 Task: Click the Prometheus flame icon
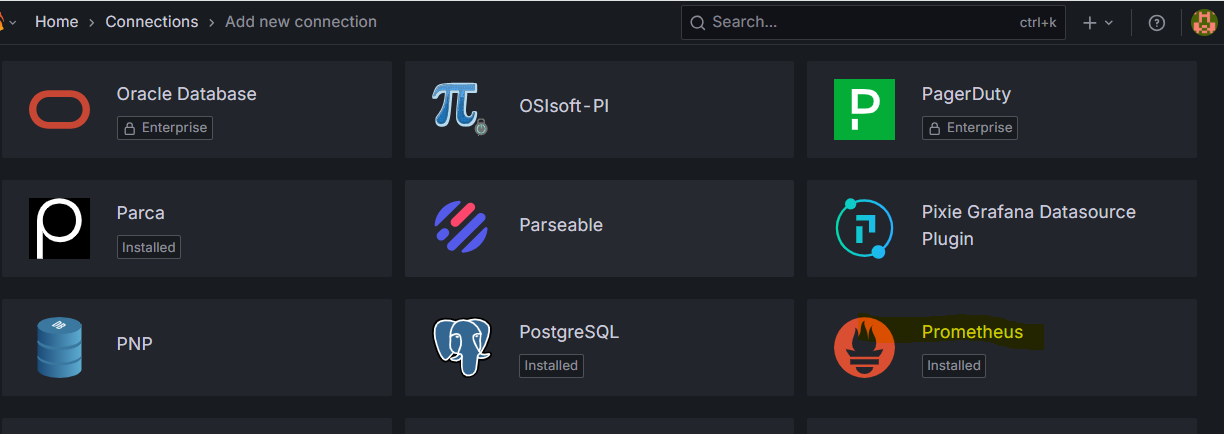point(864,347)
